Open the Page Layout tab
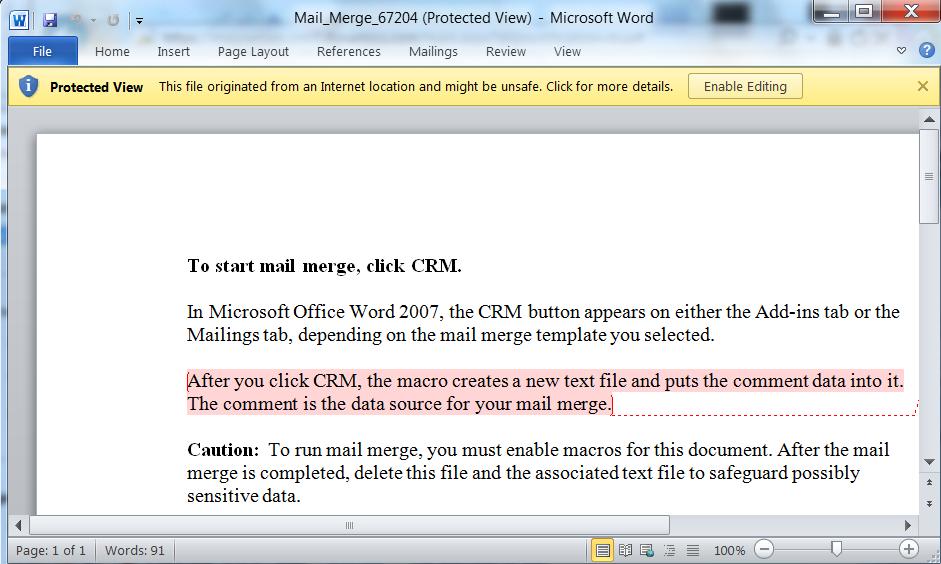The height and width of the screenshot is (564, 941). coord(253,52)
